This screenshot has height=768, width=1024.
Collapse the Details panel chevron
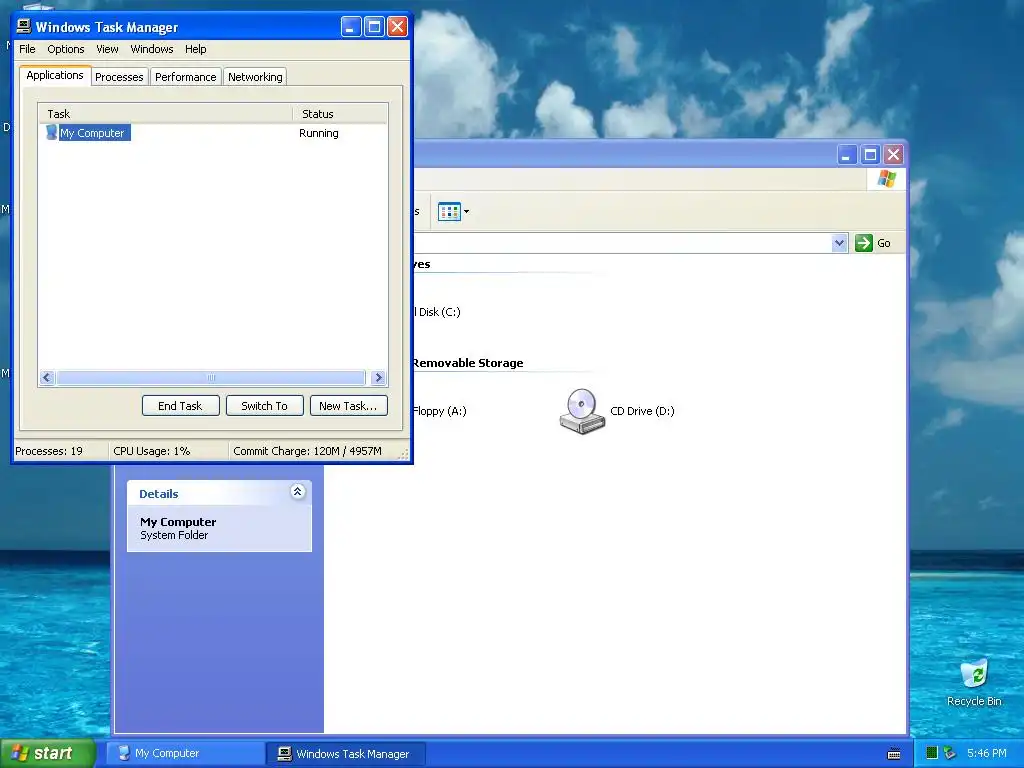tap(297, 492)
